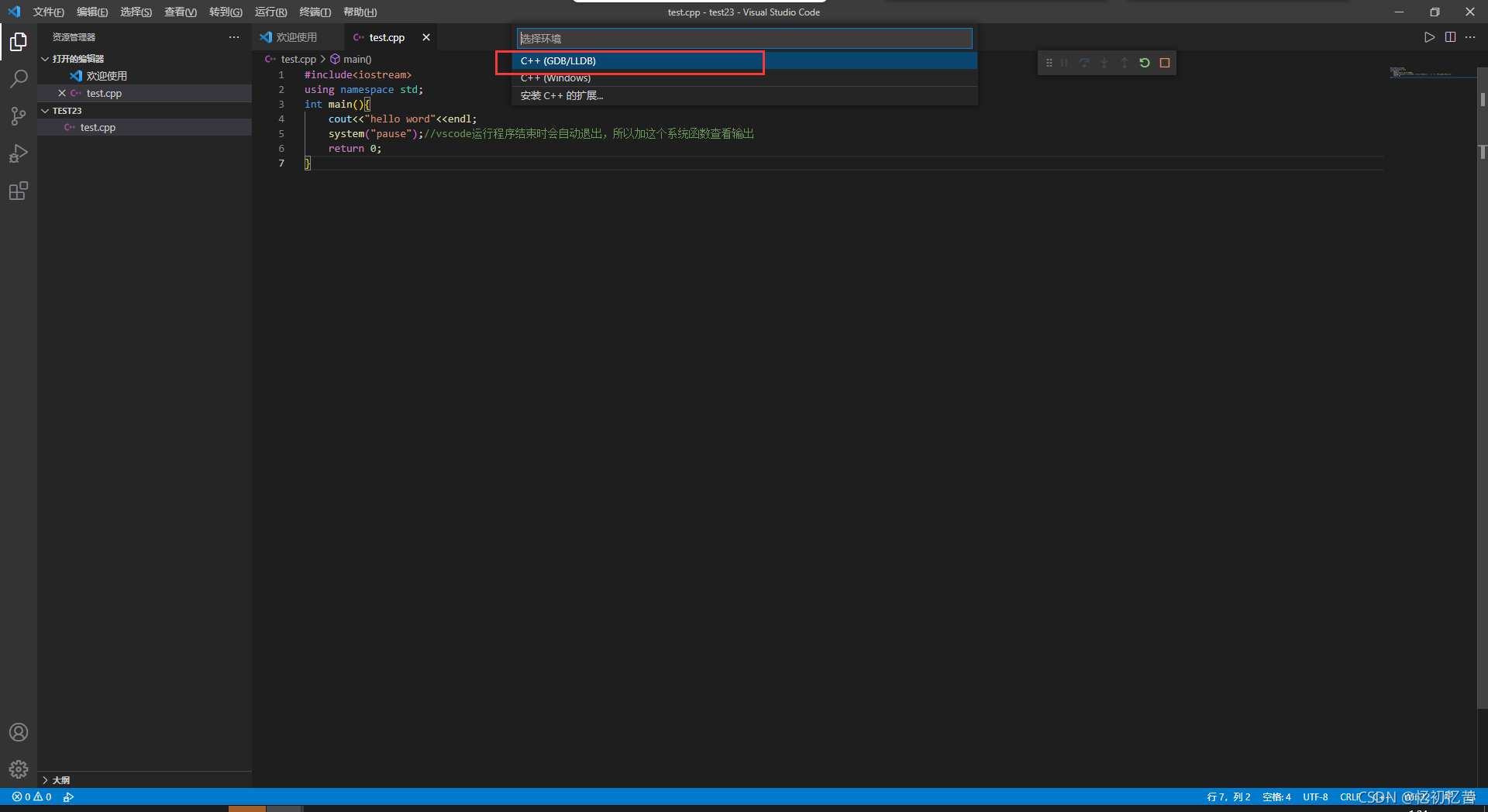Pause debugging in debug toolbar
This screenshot has width=1488, height=812.
point(1064,63)
